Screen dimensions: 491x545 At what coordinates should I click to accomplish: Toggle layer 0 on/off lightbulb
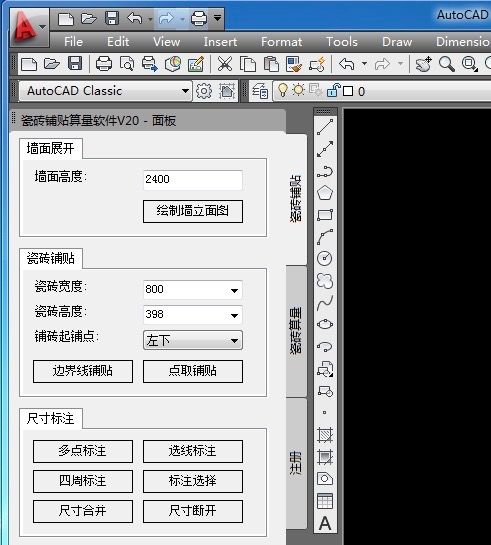(283, 90)
